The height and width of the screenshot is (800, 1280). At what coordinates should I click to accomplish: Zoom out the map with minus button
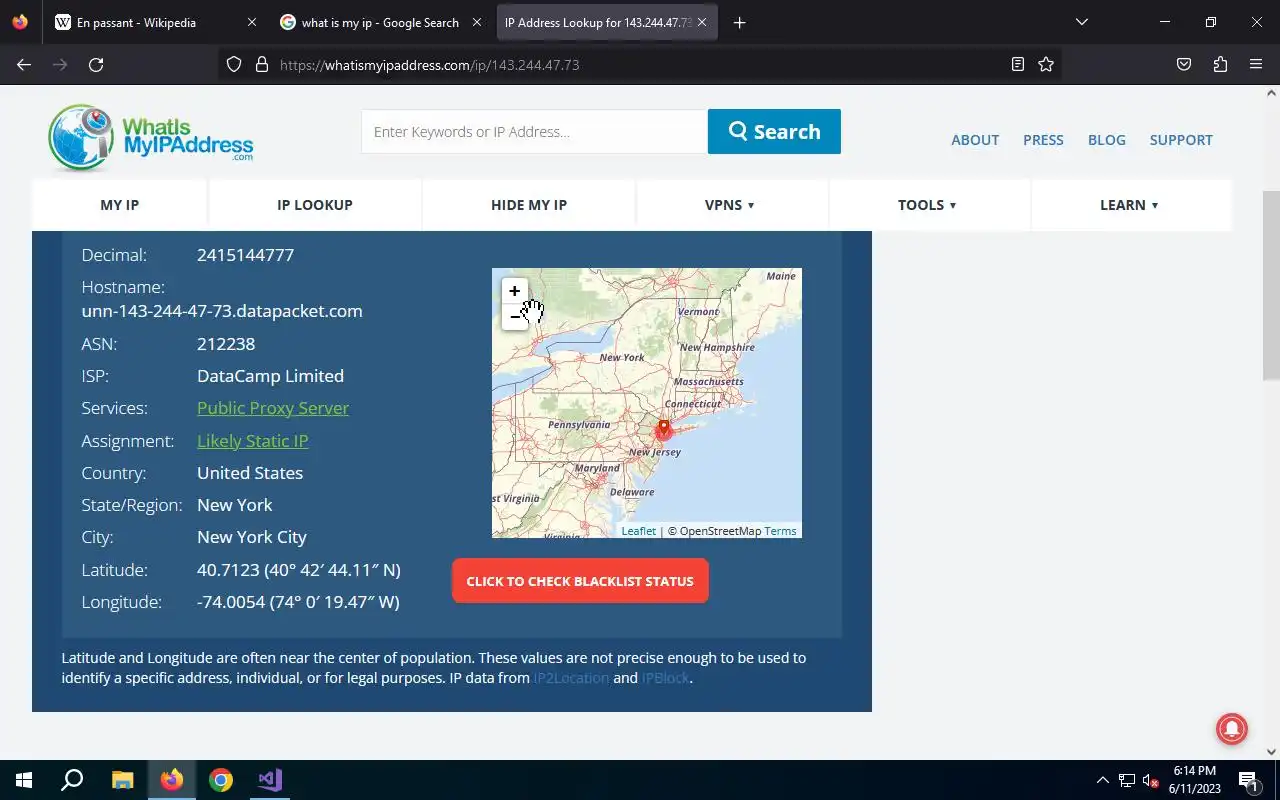[x=514, y=317]
